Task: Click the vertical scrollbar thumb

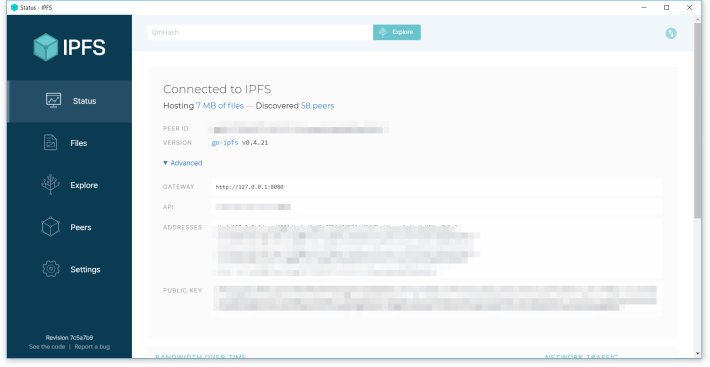Action: 697,120
